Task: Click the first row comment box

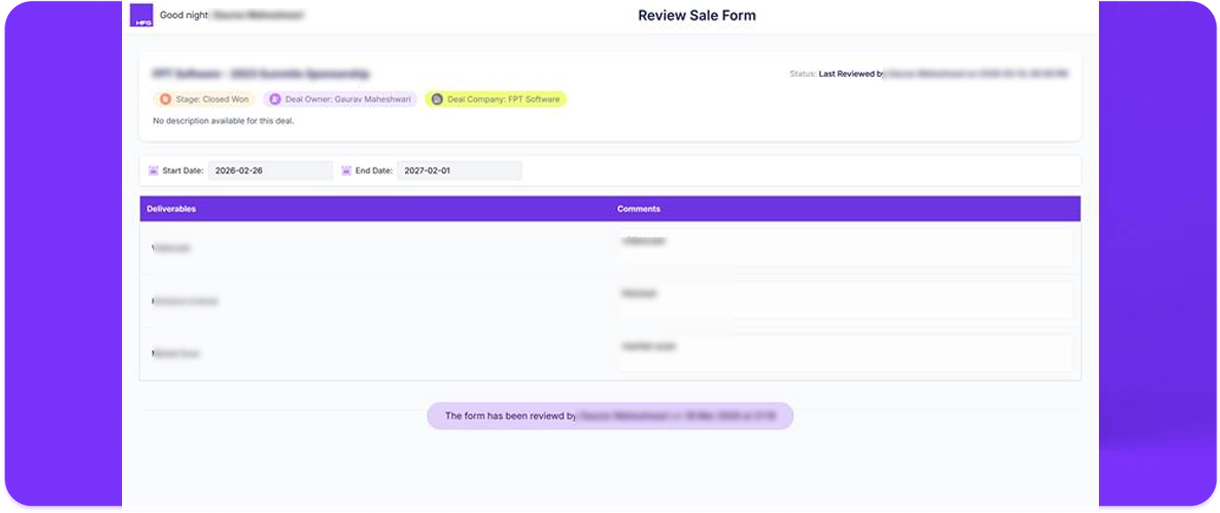Action: 845,247
